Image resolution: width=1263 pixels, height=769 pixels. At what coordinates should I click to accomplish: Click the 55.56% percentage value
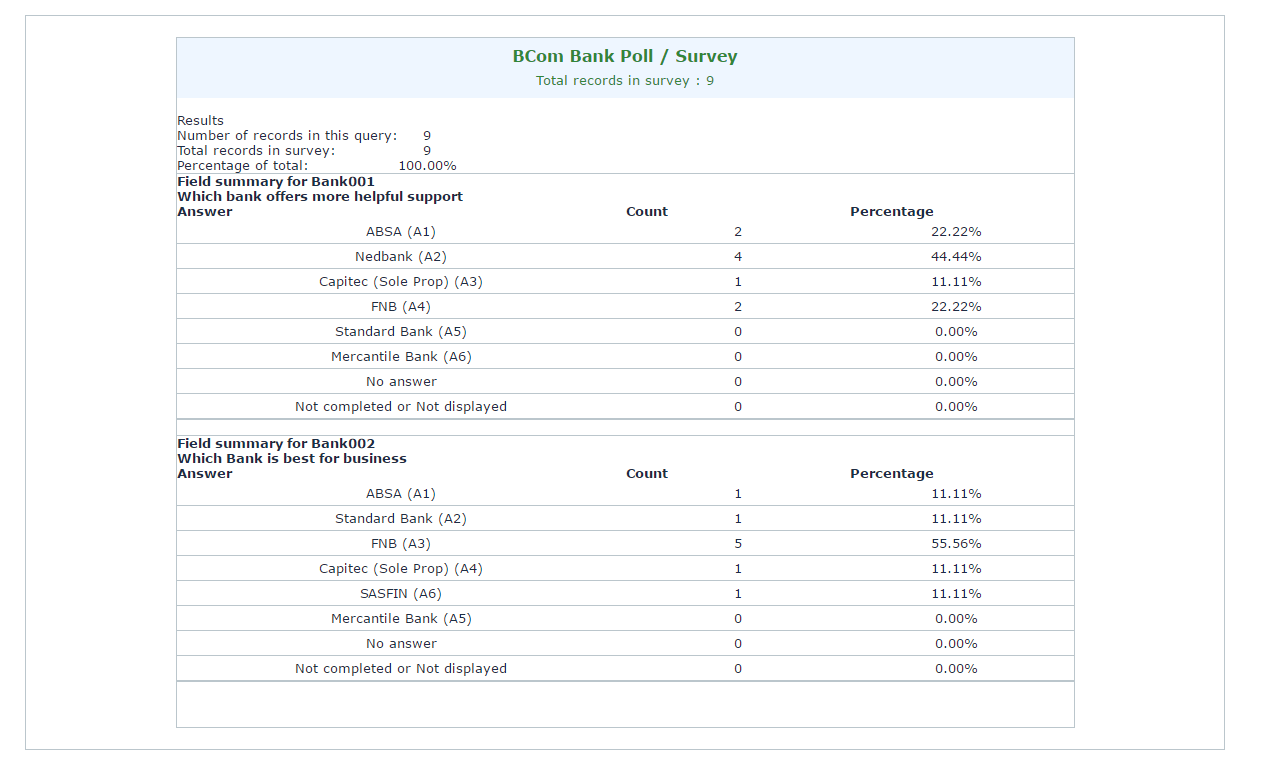coord(956,544)
